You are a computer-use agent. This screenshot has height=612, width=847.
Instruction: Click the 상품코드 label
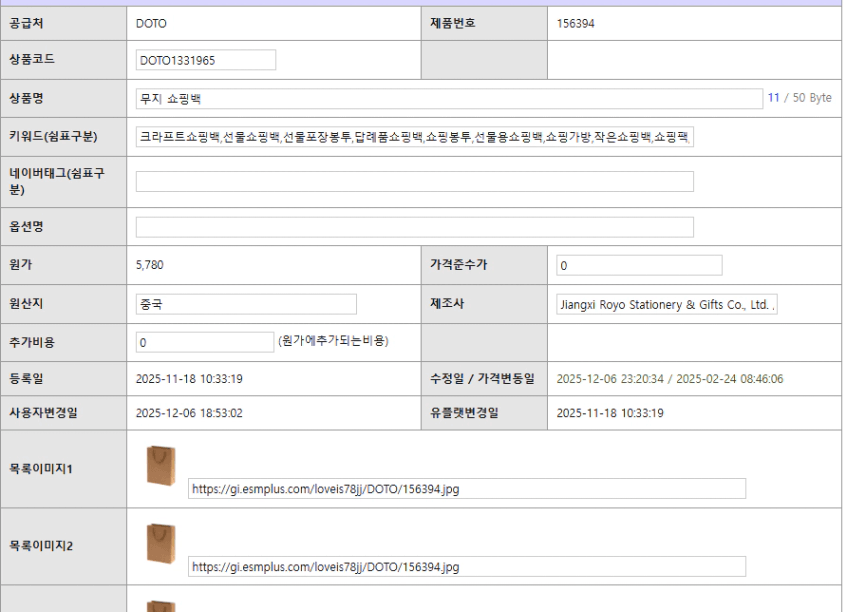32,59
